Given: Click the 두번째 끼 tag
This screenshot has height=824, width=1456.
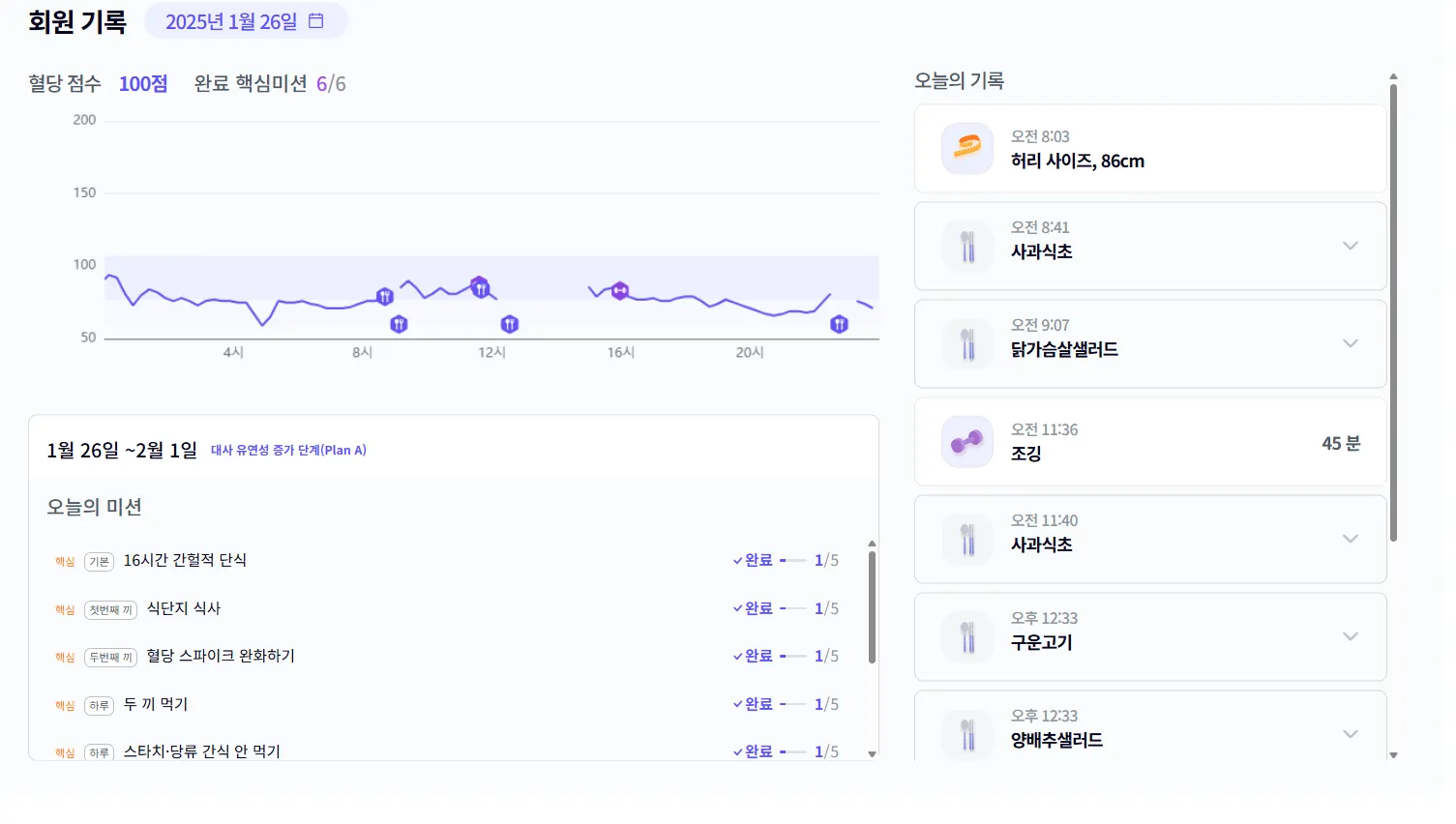Looking at the screenshot, I should tap(111, 657).
